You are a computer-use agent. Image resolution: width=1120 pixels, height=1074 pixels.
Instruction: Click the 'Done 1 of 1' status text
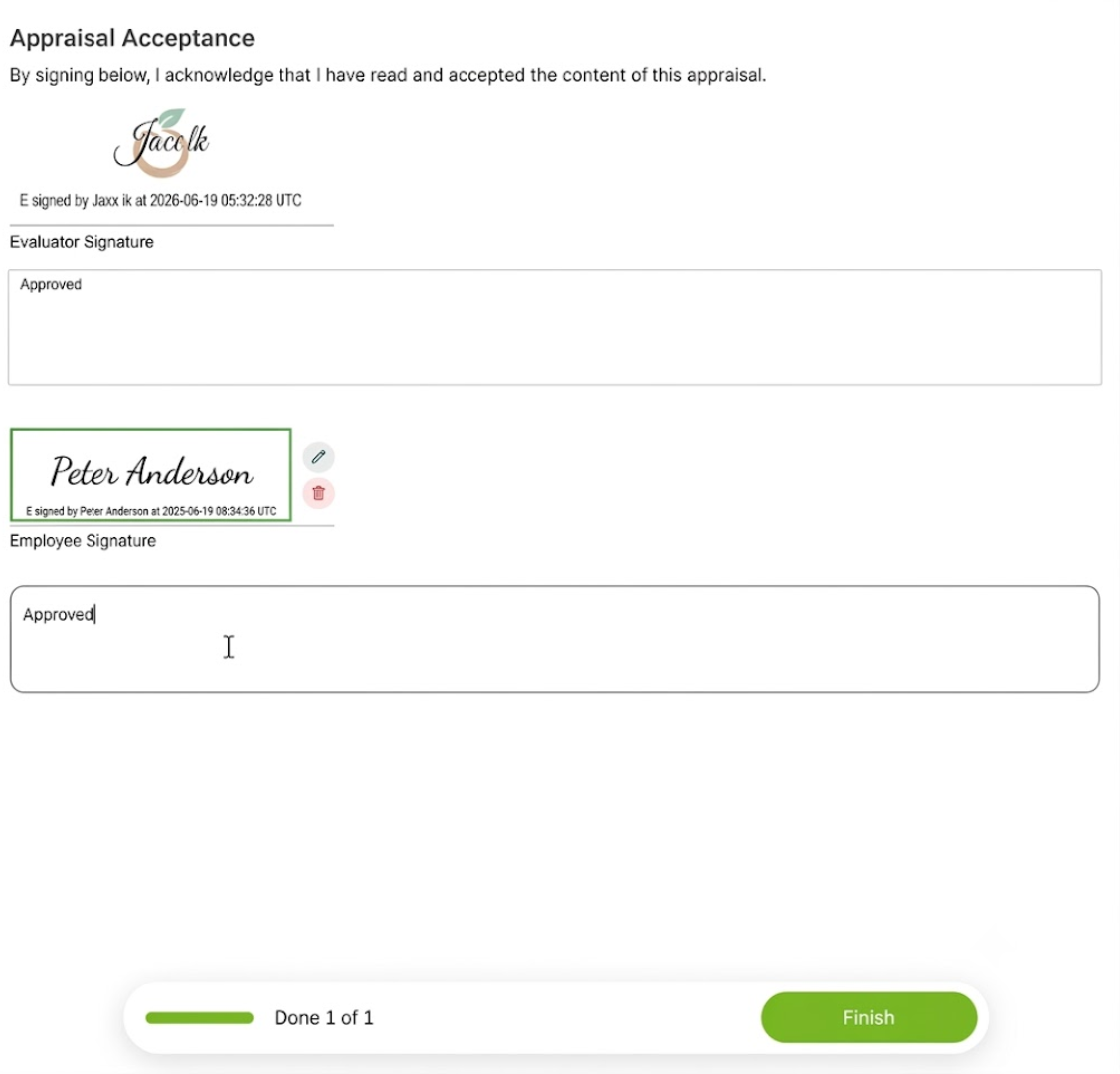coord(323,1018)
